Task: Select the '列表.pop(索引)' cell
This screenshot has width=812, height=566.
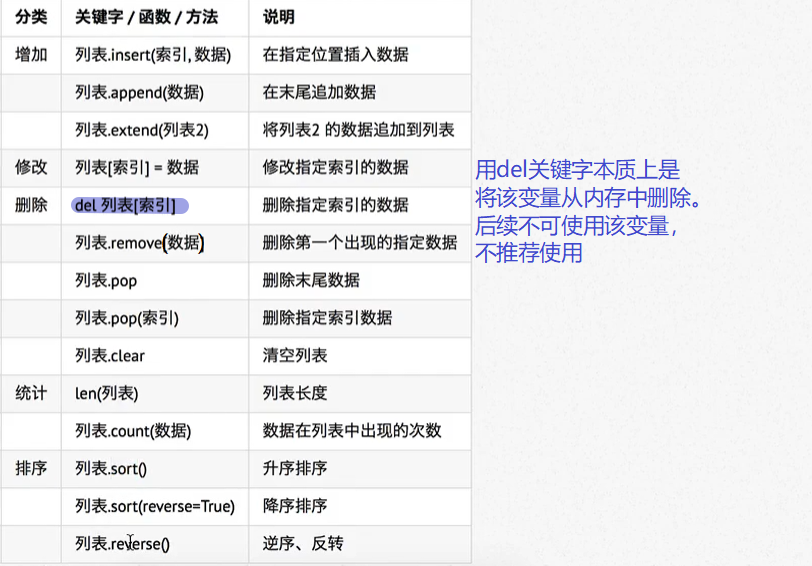Action: coord(127,318)
